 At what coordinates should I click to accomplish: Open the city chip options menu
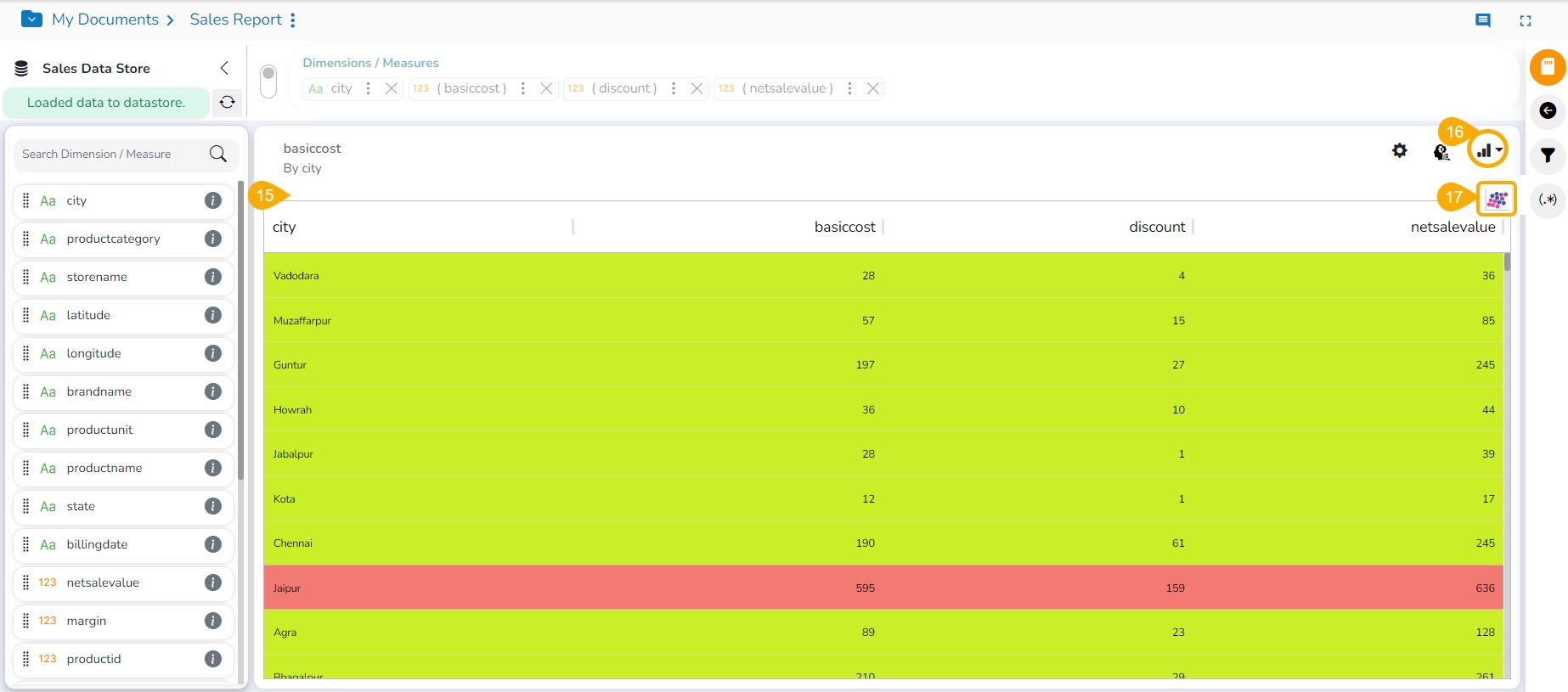[368, 88]
